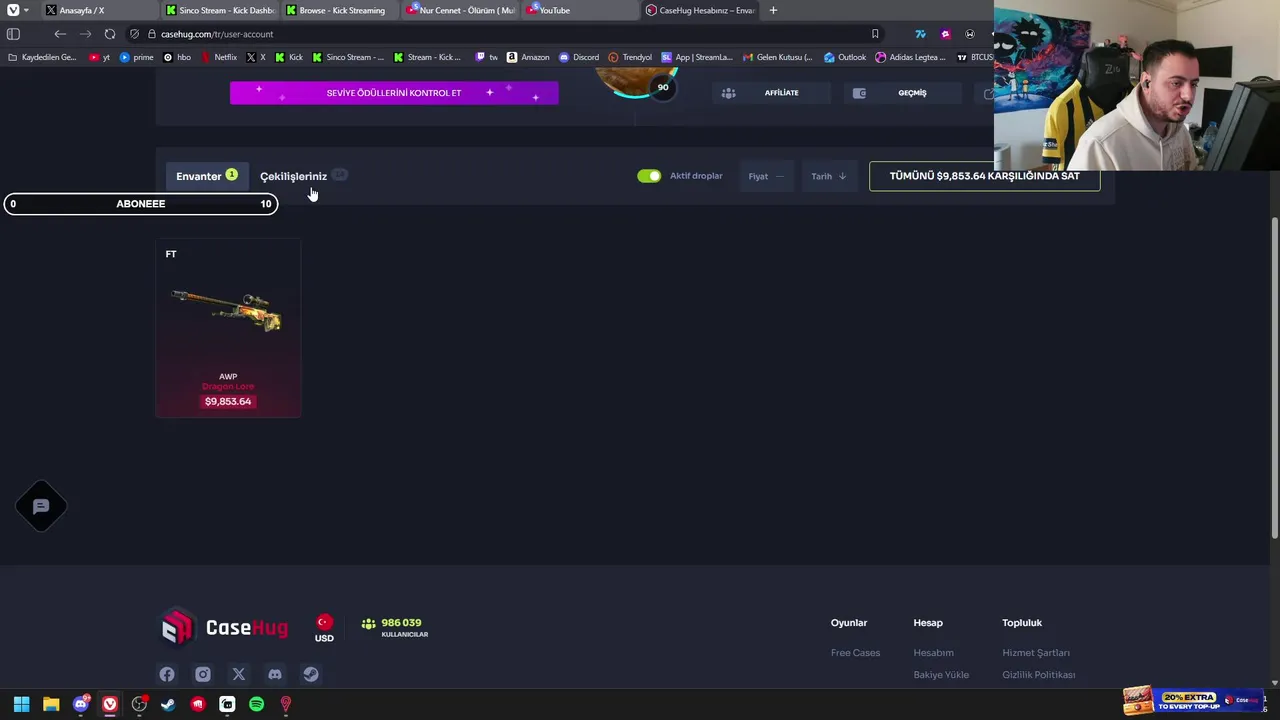Open the Discord bookmark
The width and height of the screenshot is (1280, 720).
point(579,57)
